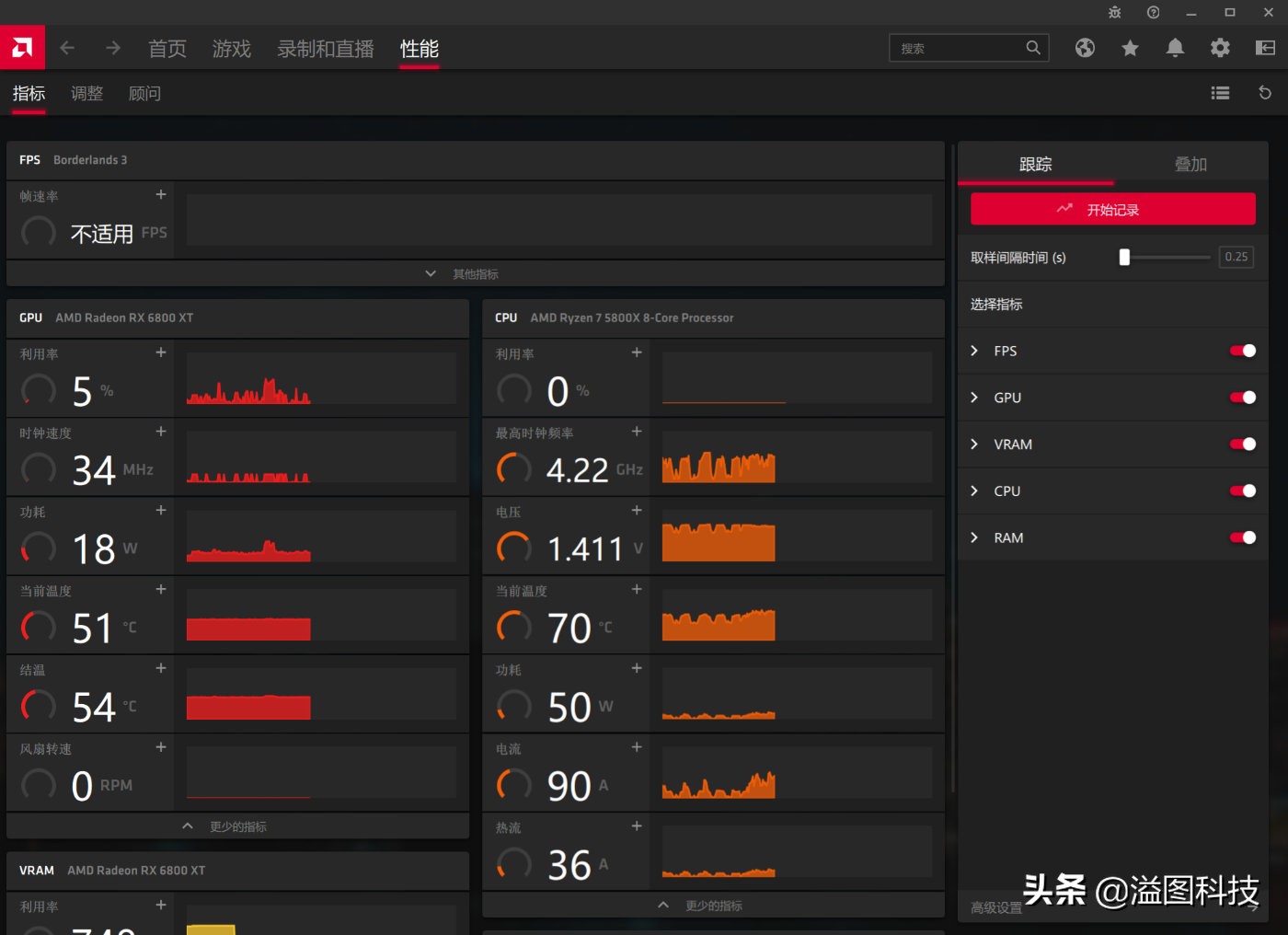Click the plus beside 结温
The height and width of the screenshot is (935, 1288).
161,668
